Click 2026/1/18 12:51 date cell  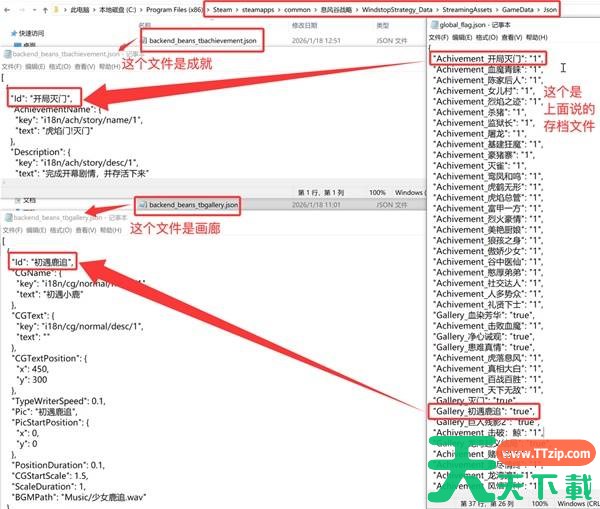coord(316,41)
